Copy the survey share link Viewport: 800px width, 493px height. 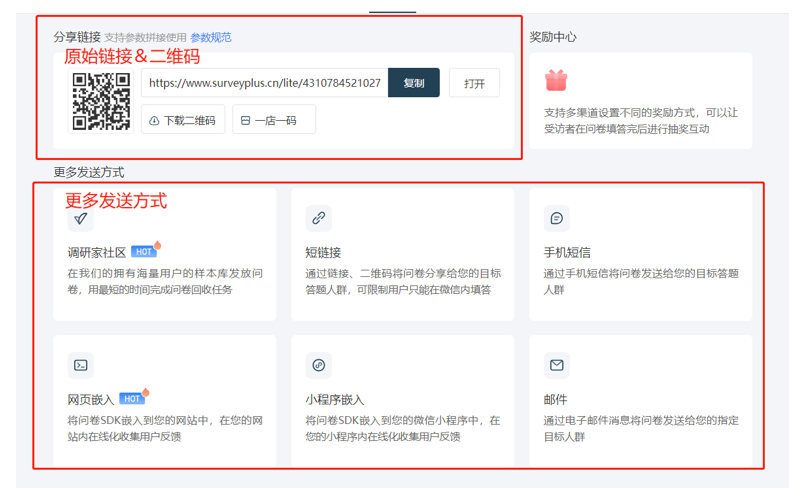click(414, 83)
